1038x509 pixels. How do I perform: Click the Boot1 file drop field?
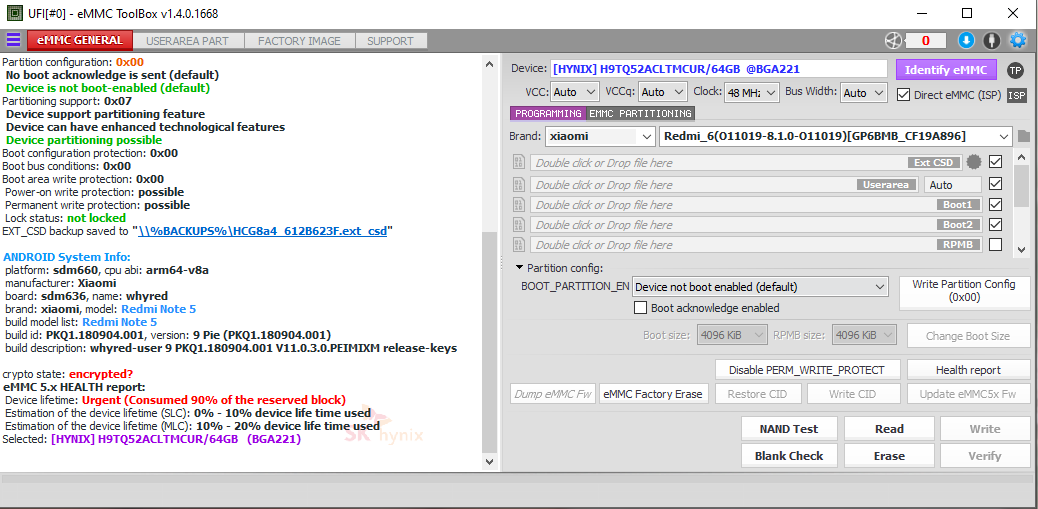click(757, 205)
